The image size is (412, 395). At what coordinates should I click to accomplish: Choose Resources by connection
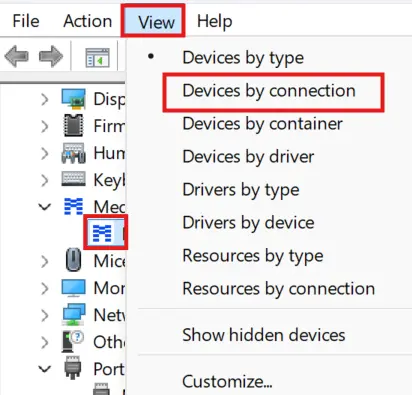(x=279, y=289)
